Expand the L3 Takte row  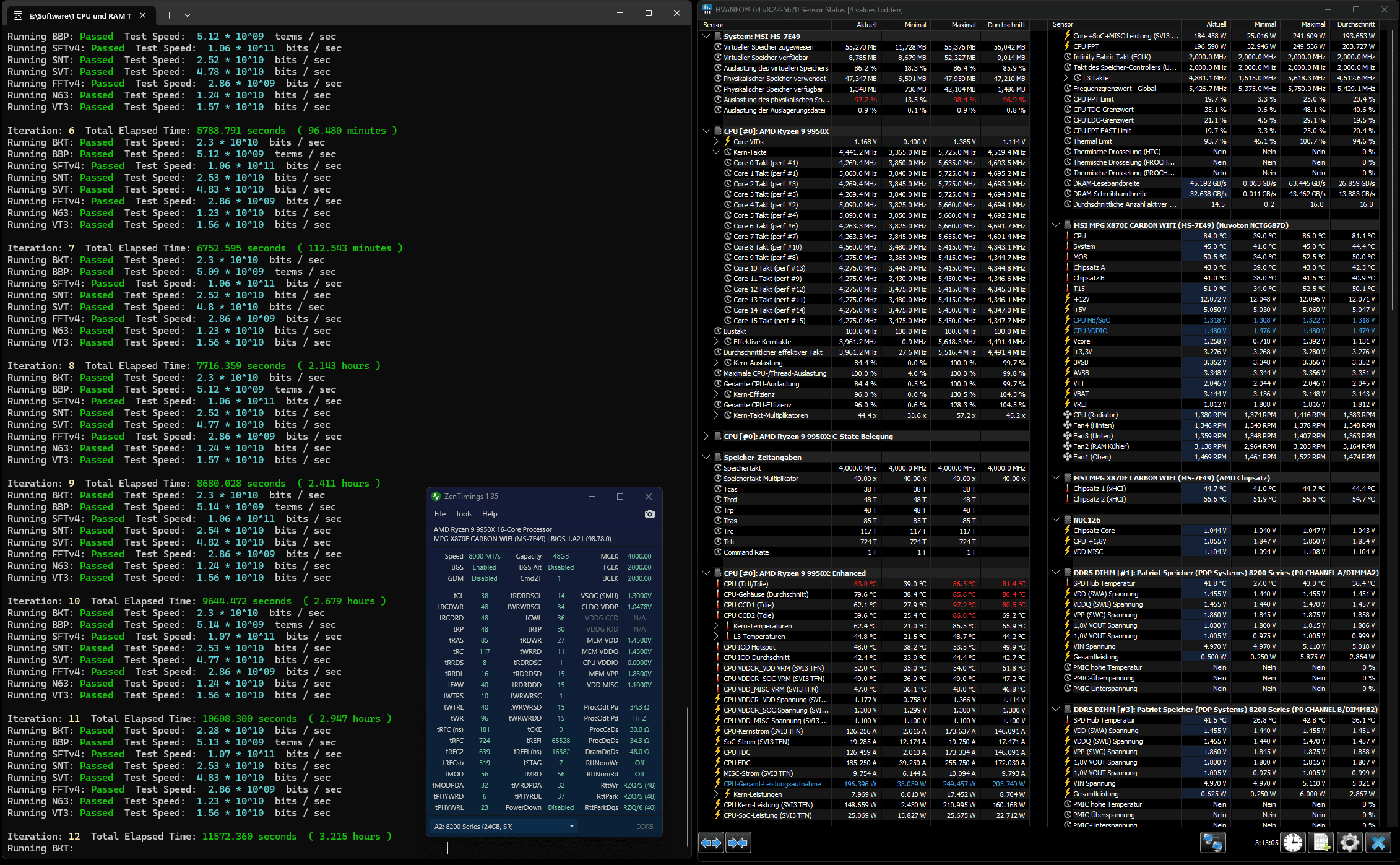[x=1066, y=78]
